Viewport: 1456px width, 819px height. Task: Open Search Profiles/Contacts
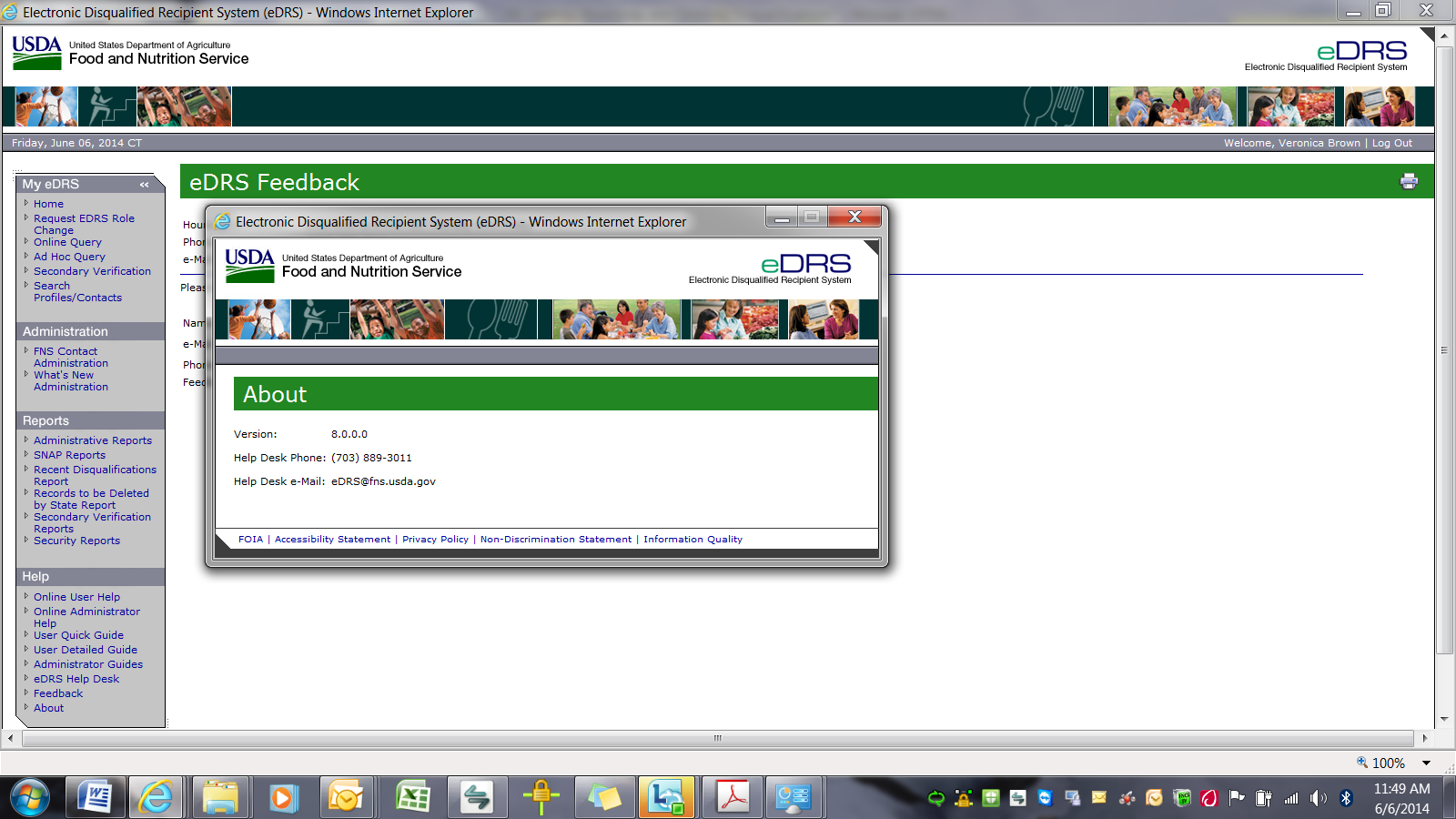coord(77,291)
